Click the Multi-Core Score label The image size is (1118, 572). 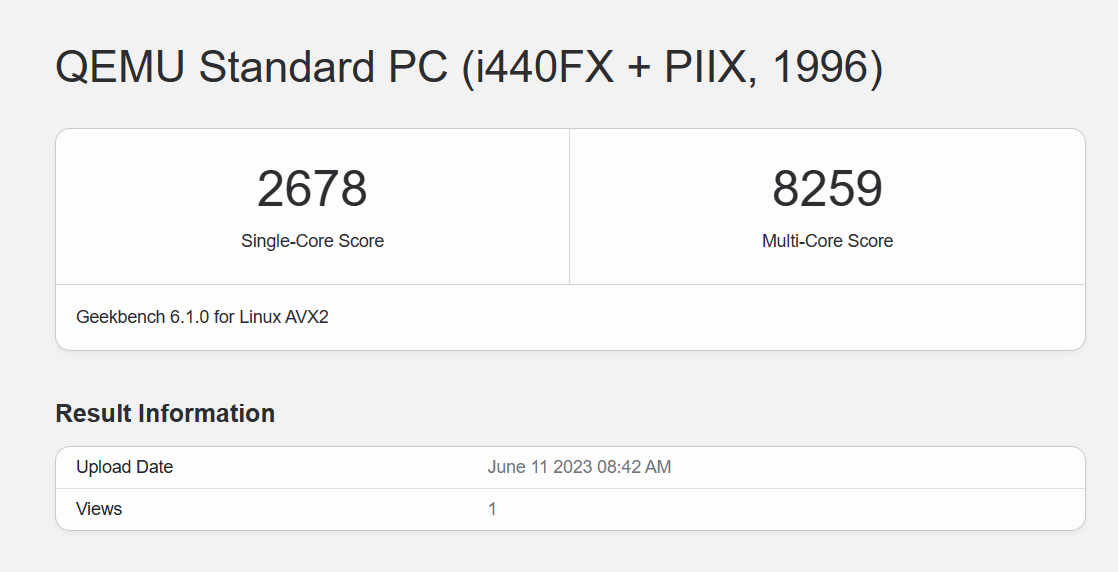click(827, 241)
